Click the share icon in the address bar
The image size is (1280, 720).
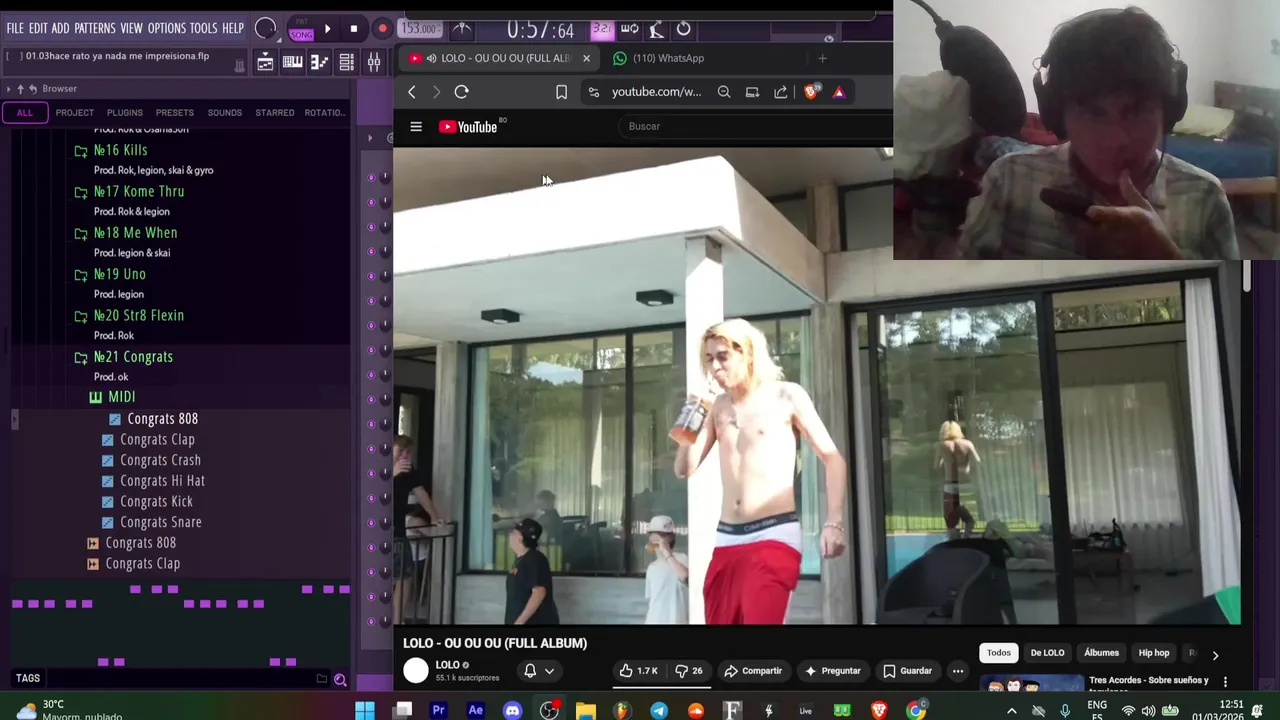[x=780, y=92]
